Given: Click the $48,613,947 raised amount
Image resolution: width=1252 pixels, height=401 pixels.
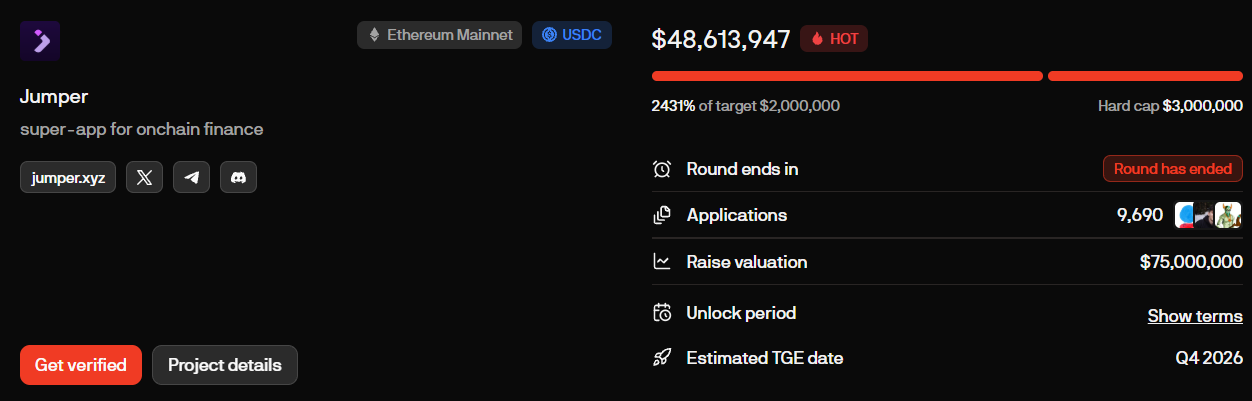Looking at the screenshot, I should point(721,39).
